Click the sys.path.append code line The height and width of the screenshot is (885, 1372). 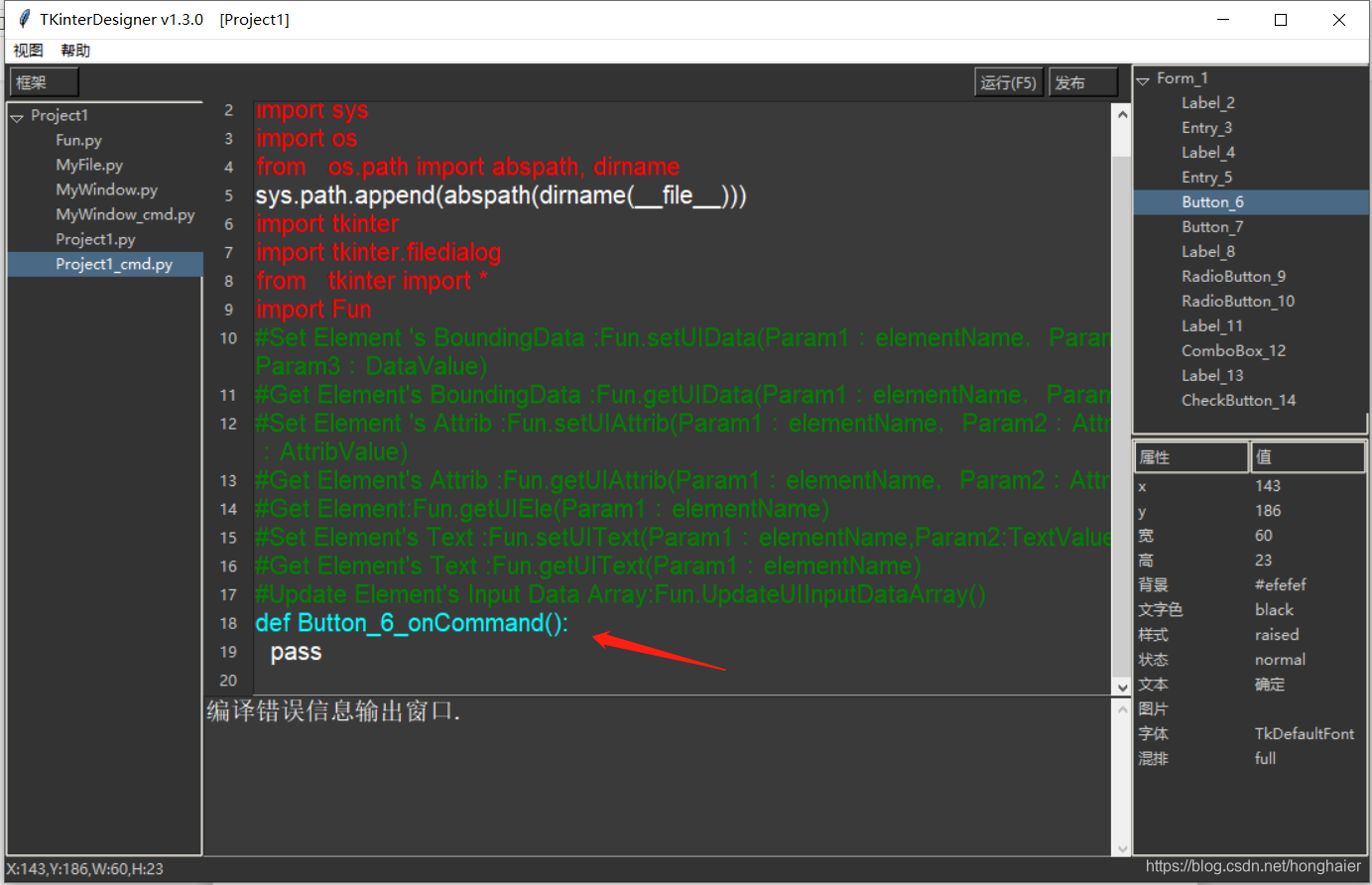coord(501,195)
